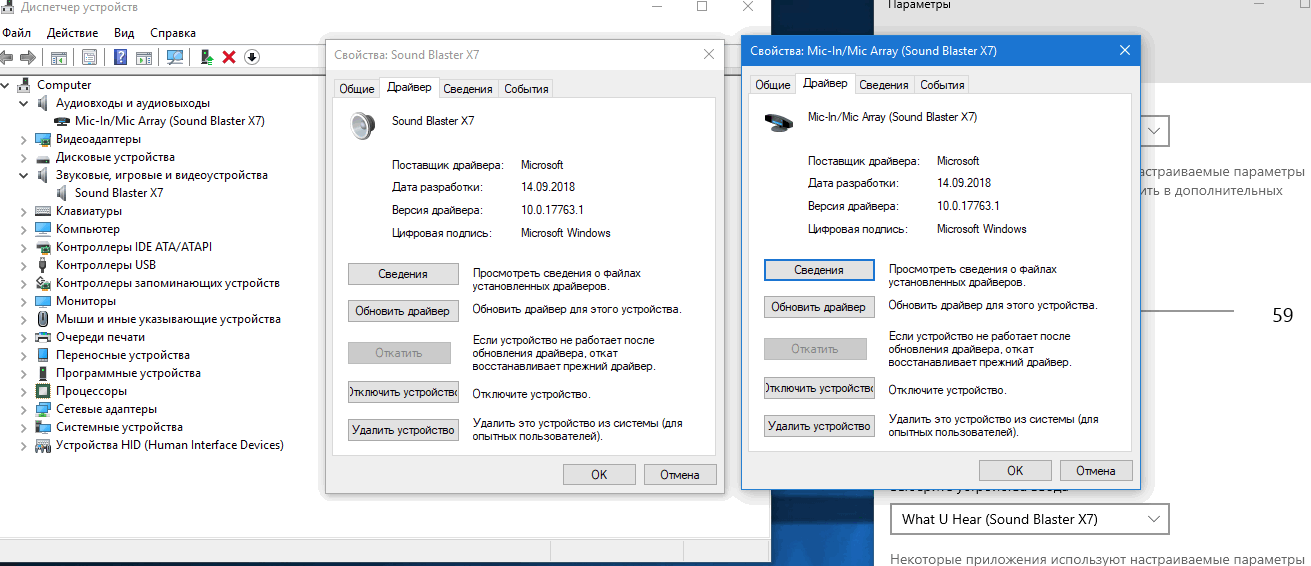Open События tab in Mic-In/Mic Array properties
Image resolution: width=1311 pixels, height=566 pixels.
click(x=942, y=85)
